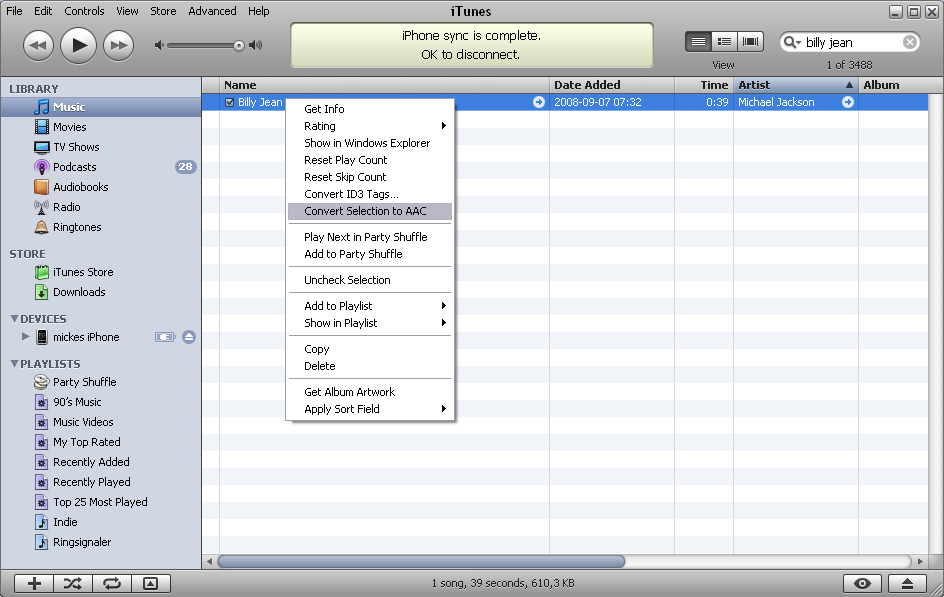The height and width of the screenshot is (597, 944).
Task: Open Show in Playlist submenu
Action: point(370,323)
